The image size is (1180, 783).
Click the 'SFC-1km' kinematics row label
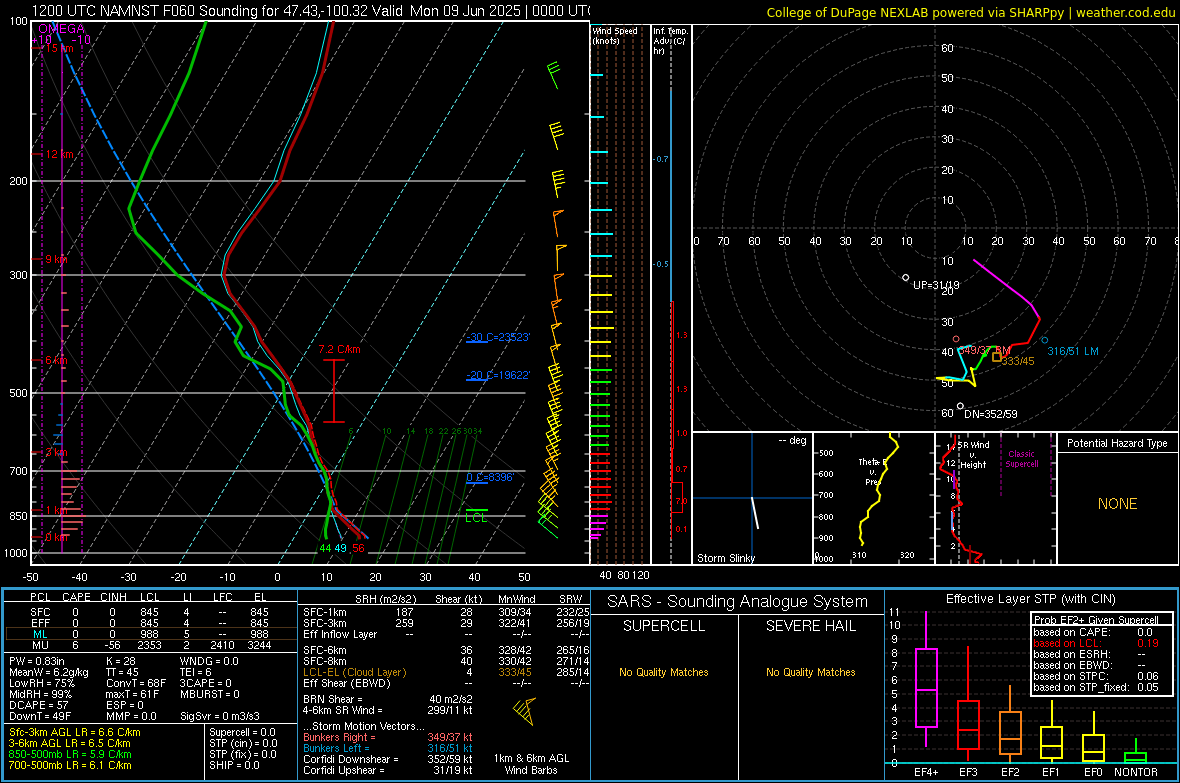pos(324,613)
